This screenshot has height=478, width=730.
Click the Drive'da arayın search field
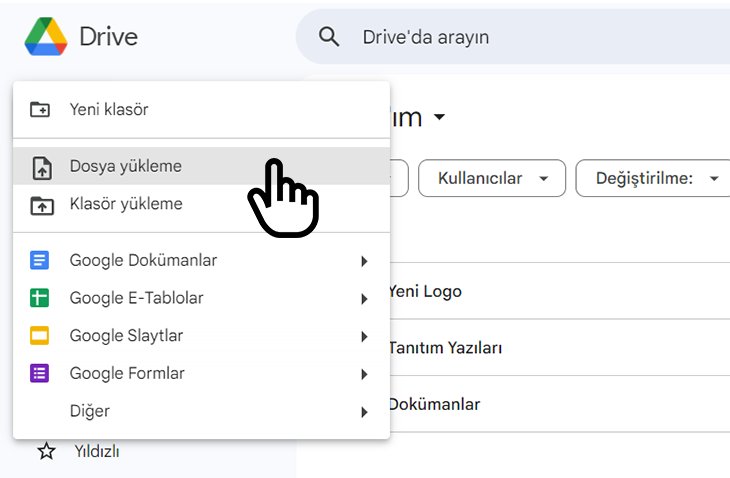512,37
